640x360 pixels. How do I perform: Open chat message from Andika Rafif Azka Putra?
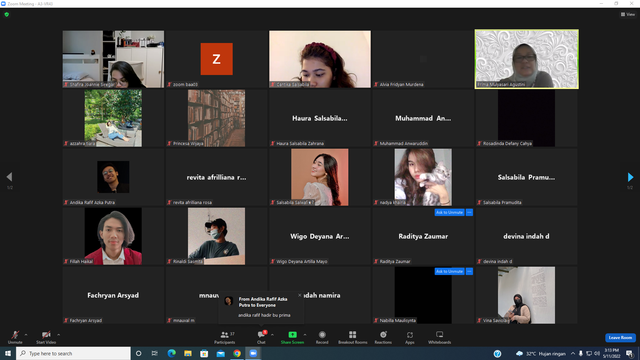point(261,307)
